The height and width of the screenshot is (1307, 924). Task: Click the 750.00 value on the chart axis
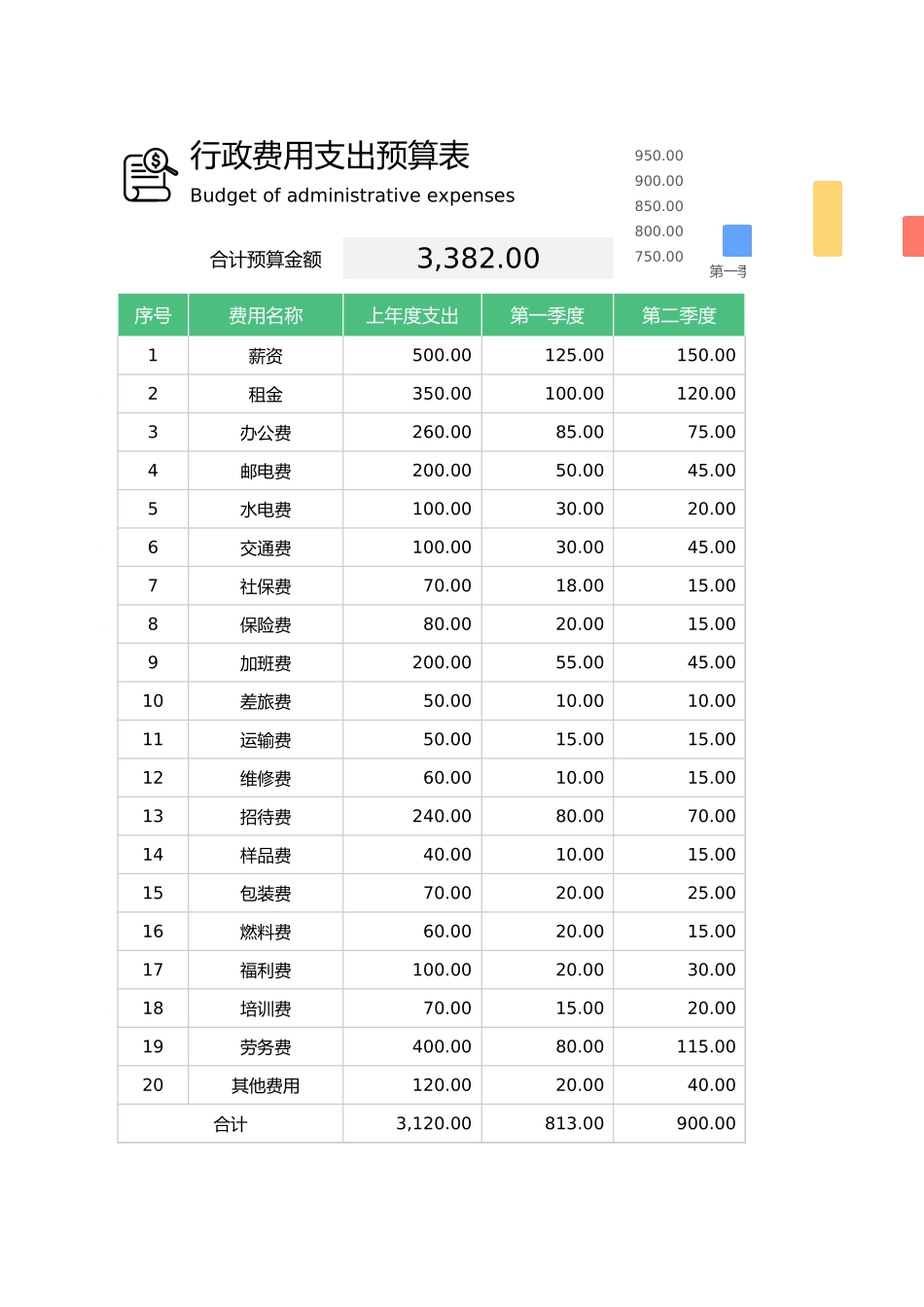658,257
